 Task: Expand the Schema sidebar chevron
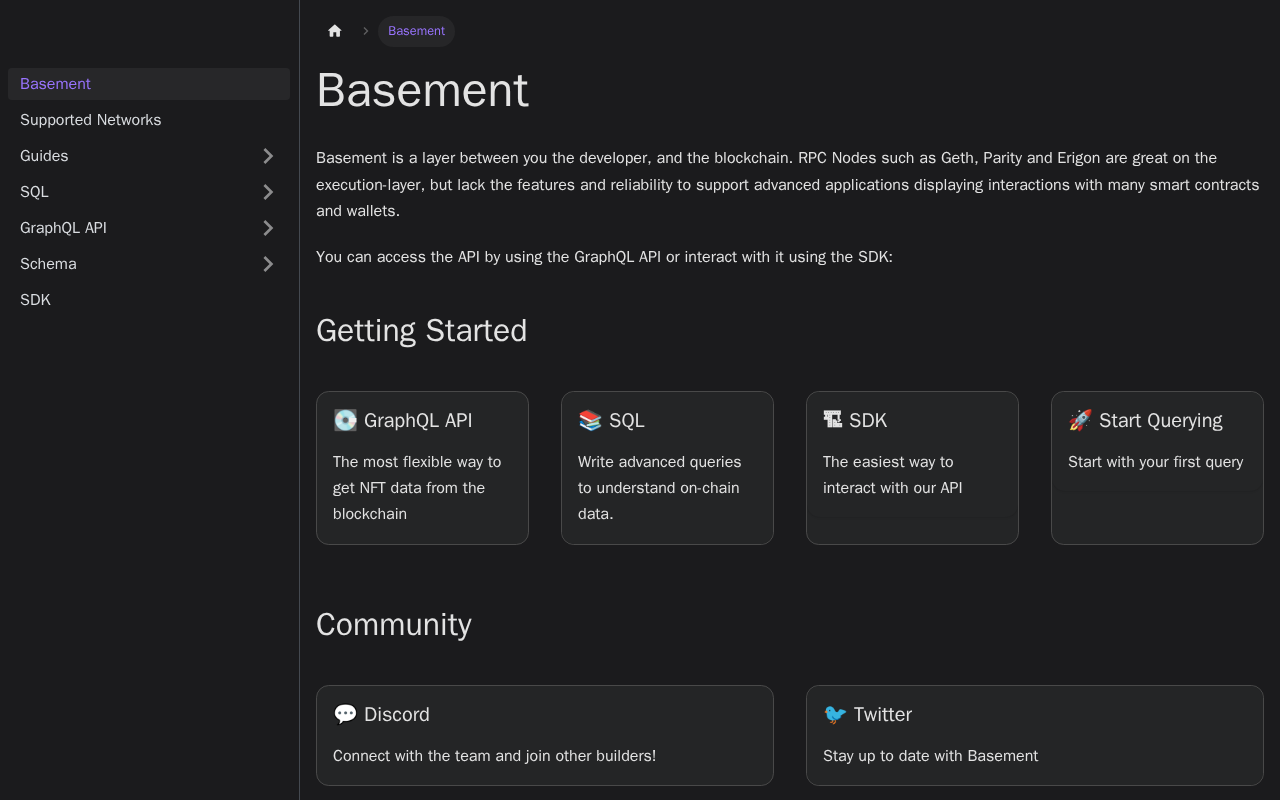point(268,264)
